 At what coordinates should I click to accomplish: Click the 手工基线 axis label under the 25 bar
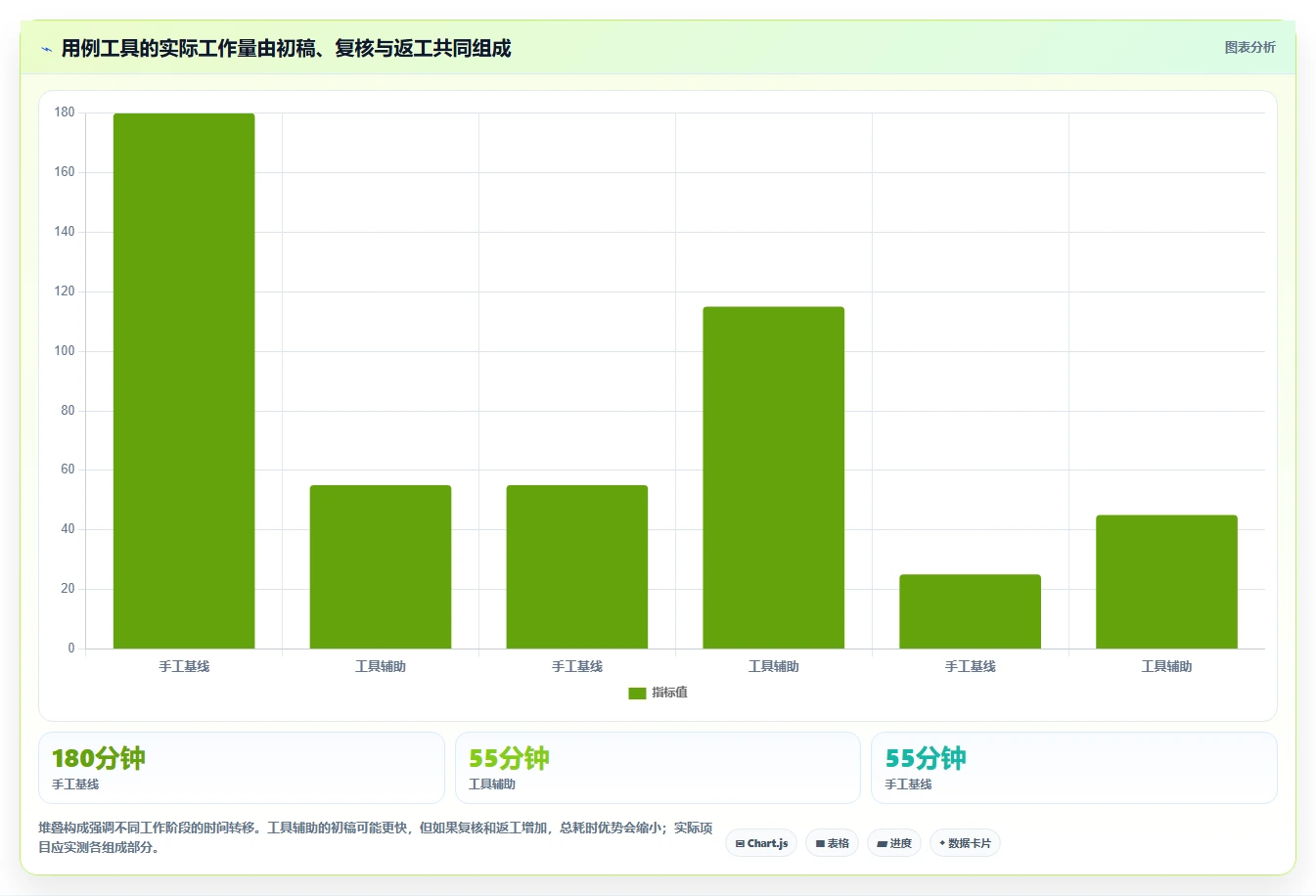tap(971, 667)
